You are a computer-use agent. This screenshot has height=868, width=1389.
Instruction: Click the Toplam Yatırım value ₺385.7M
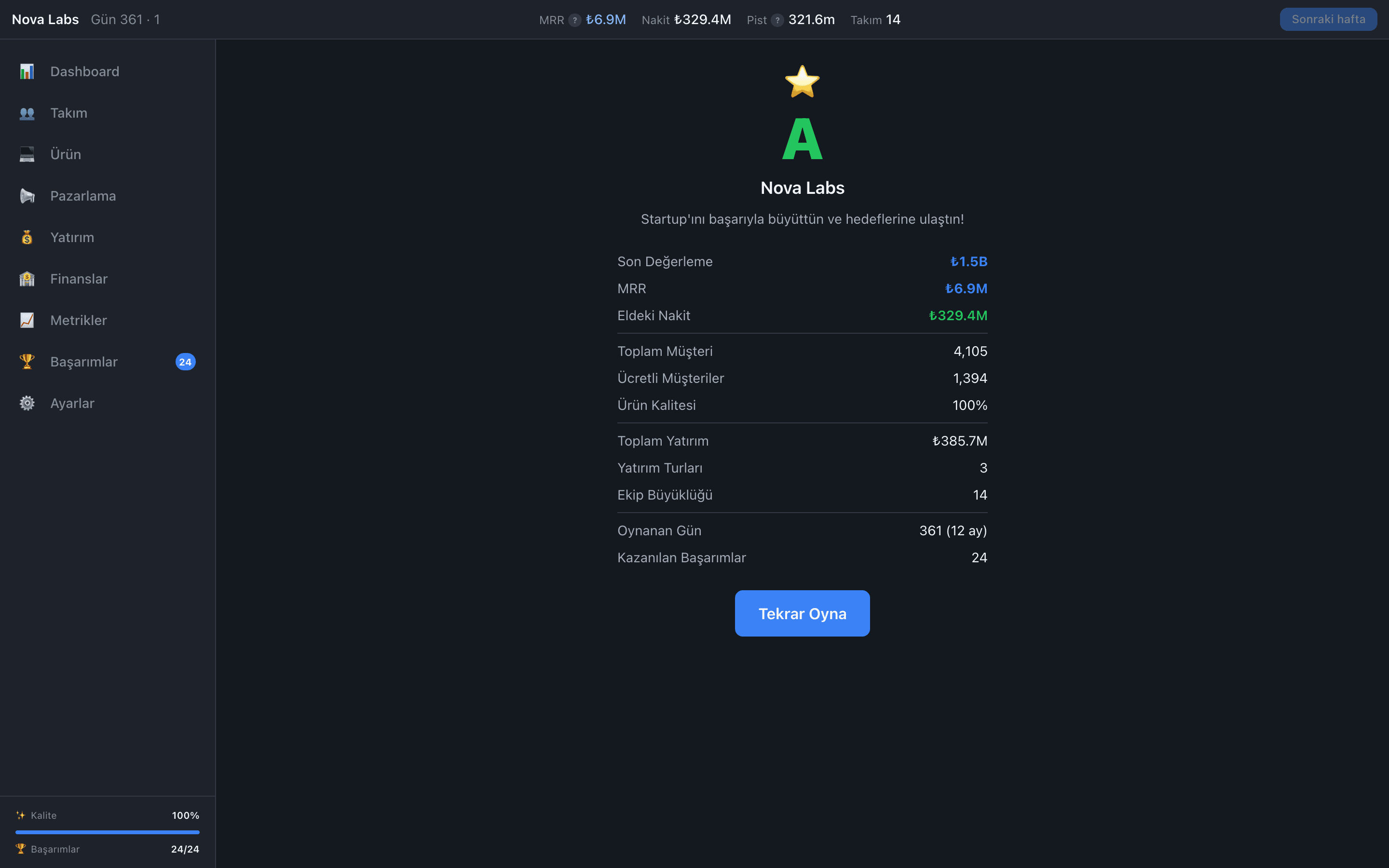click(x=960, y=441)
